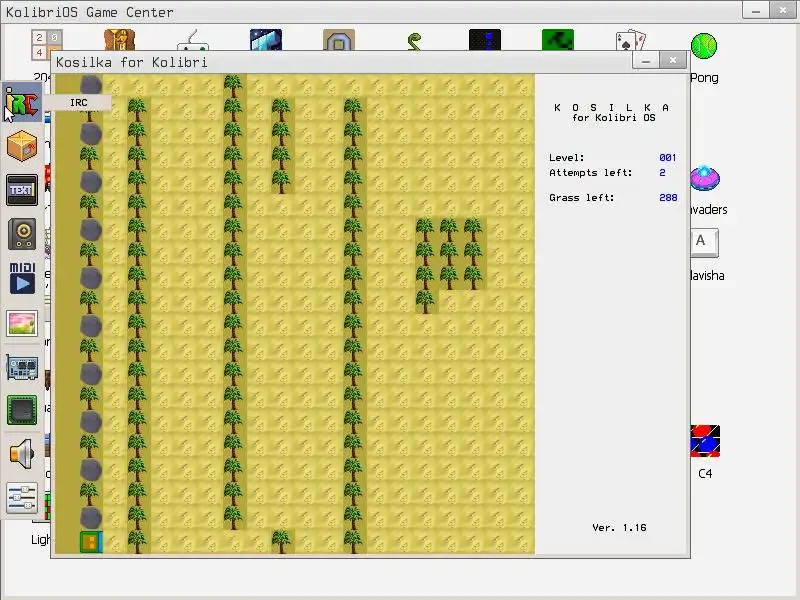
Task: Click the "K O S I L K A" heading
Action: point(611,108)
